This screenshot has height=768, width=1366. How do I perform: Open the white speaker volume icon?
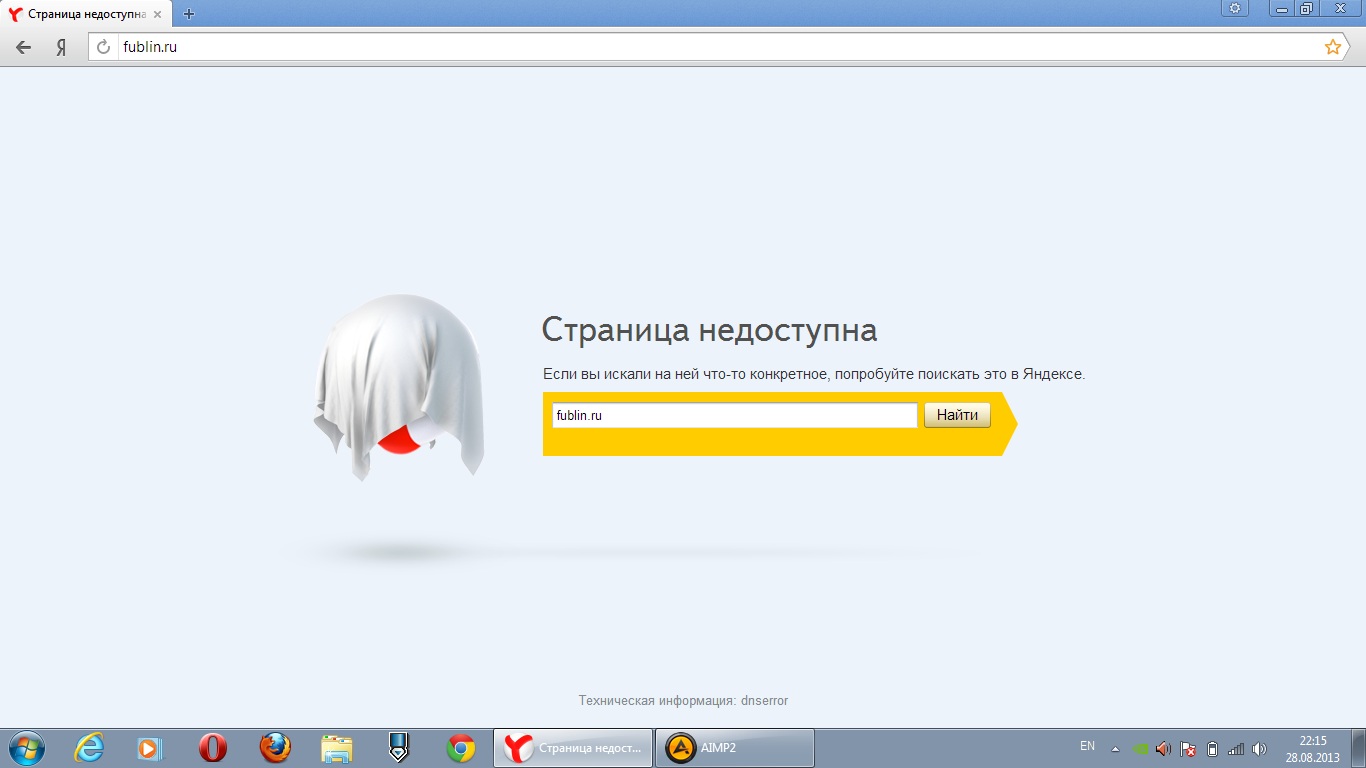pyautogui.click(x=1259, y=748)
